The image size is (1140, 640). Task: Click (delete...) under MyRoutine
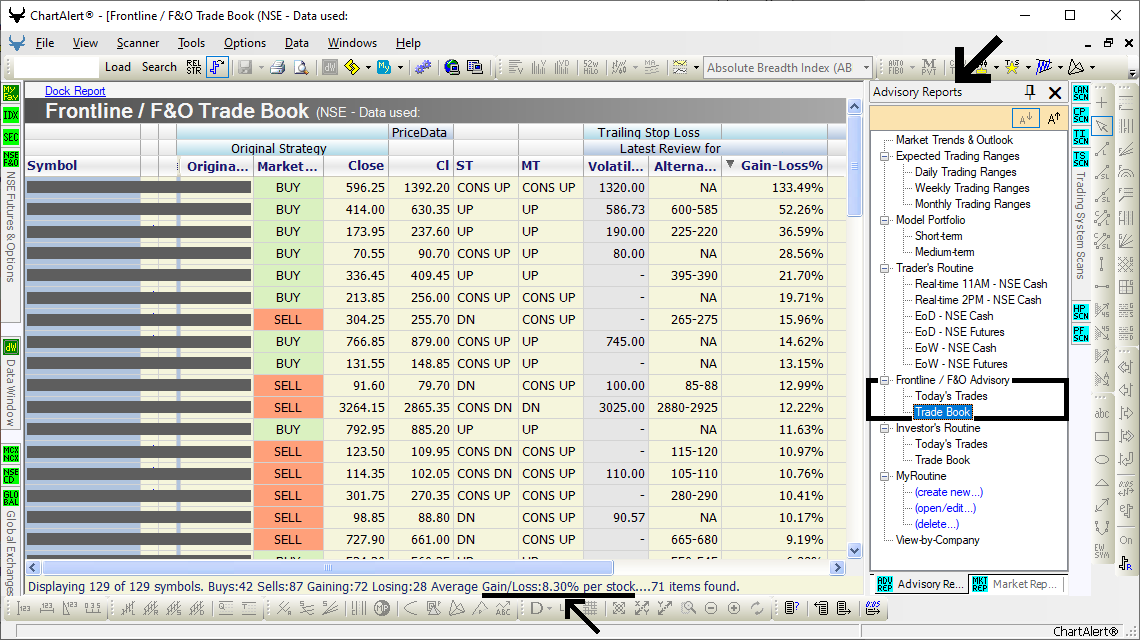tap(936, 524)
